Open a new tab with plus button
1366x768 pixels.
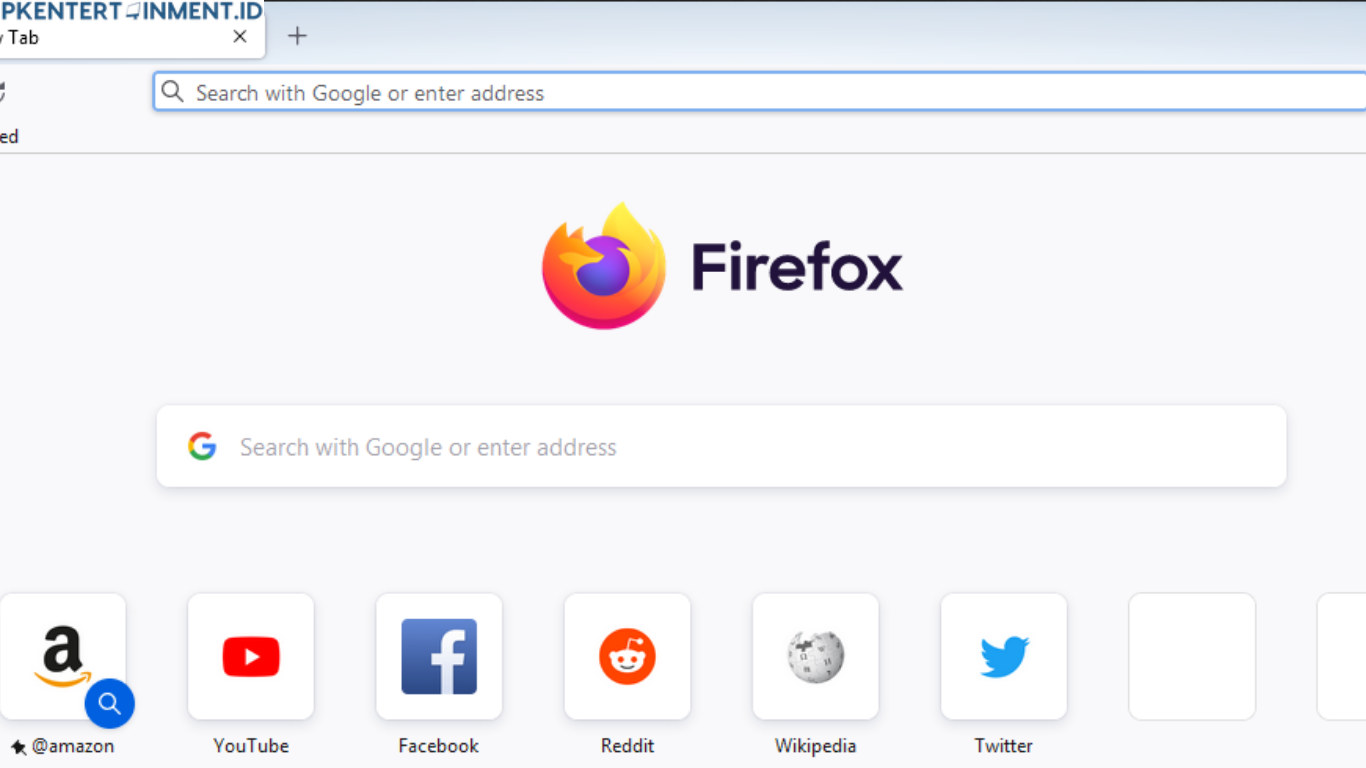tap(297, 36)
